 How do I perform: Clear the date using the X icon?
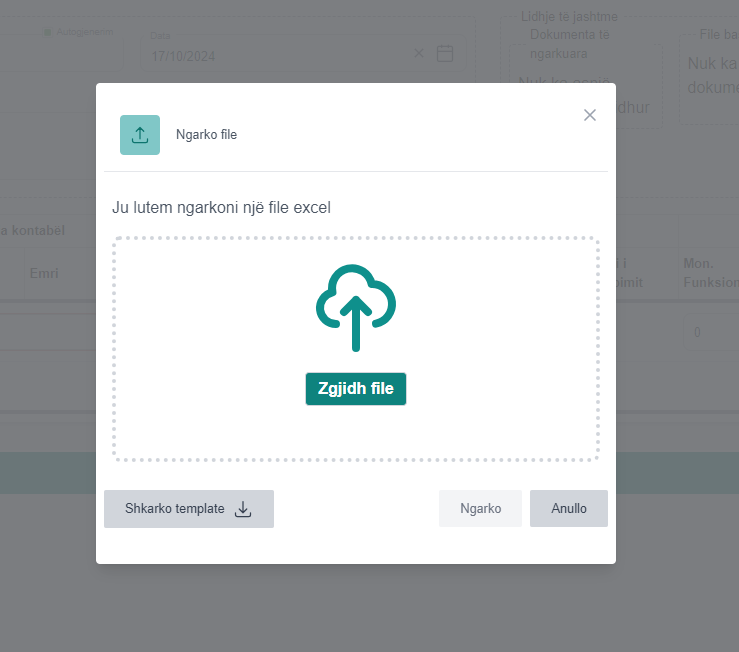pos(419,54)
